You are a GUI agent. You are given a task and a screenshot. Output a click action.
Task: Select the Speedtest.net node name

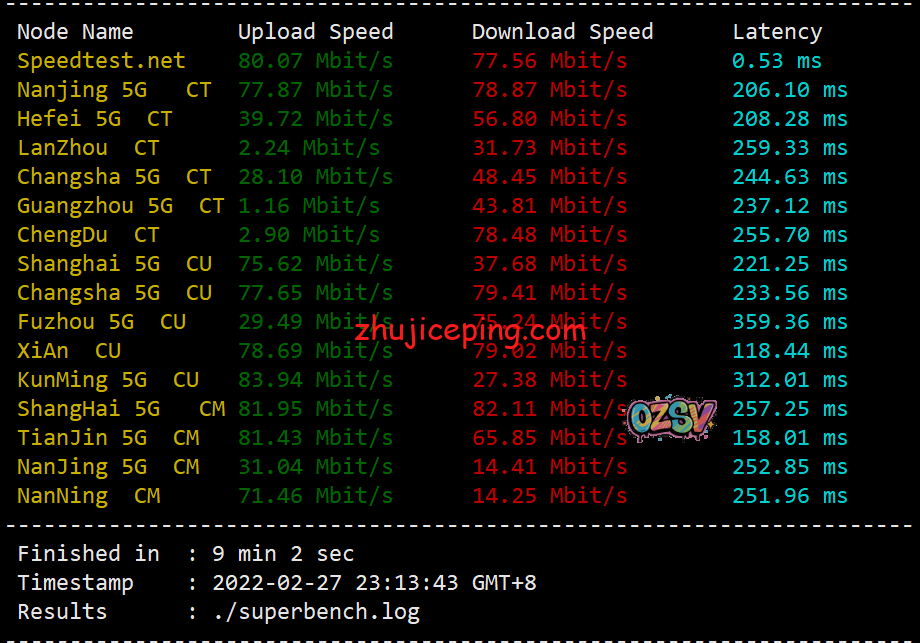[101, 61]
